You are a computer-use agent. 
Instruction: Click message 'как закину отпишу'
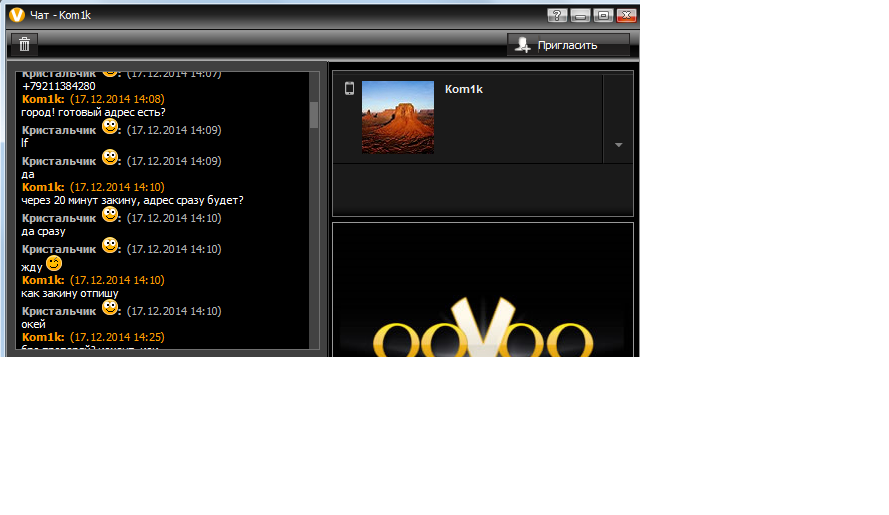pyautogui.click(x=70, y=293)
